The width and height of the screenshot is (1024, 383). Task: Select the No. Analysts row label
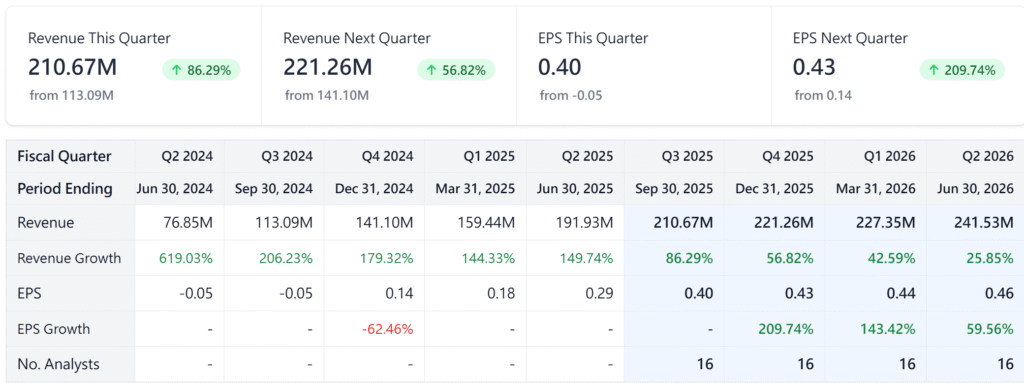(59, 364)
